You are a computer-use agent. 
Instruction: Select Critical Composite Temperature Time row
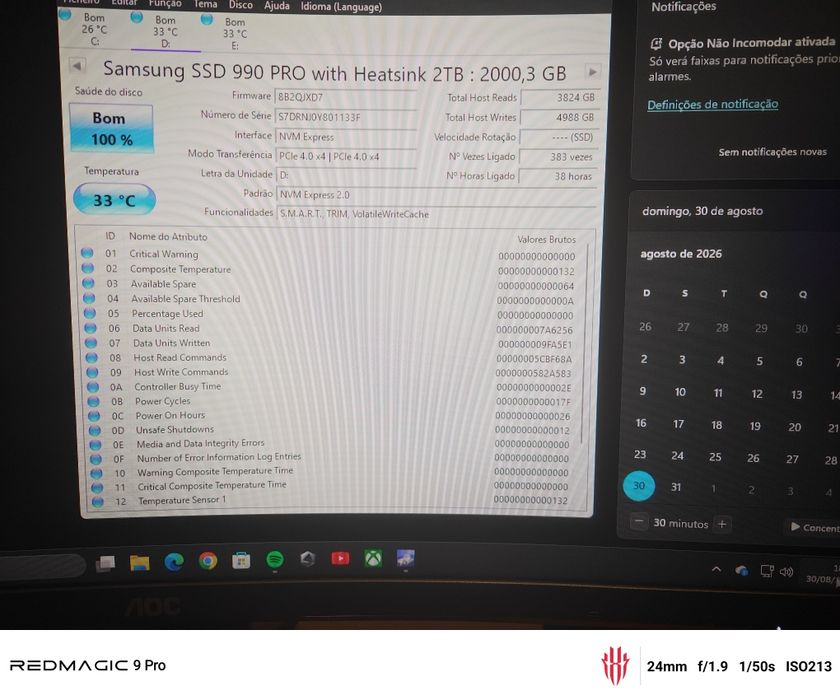pos(329,486)
